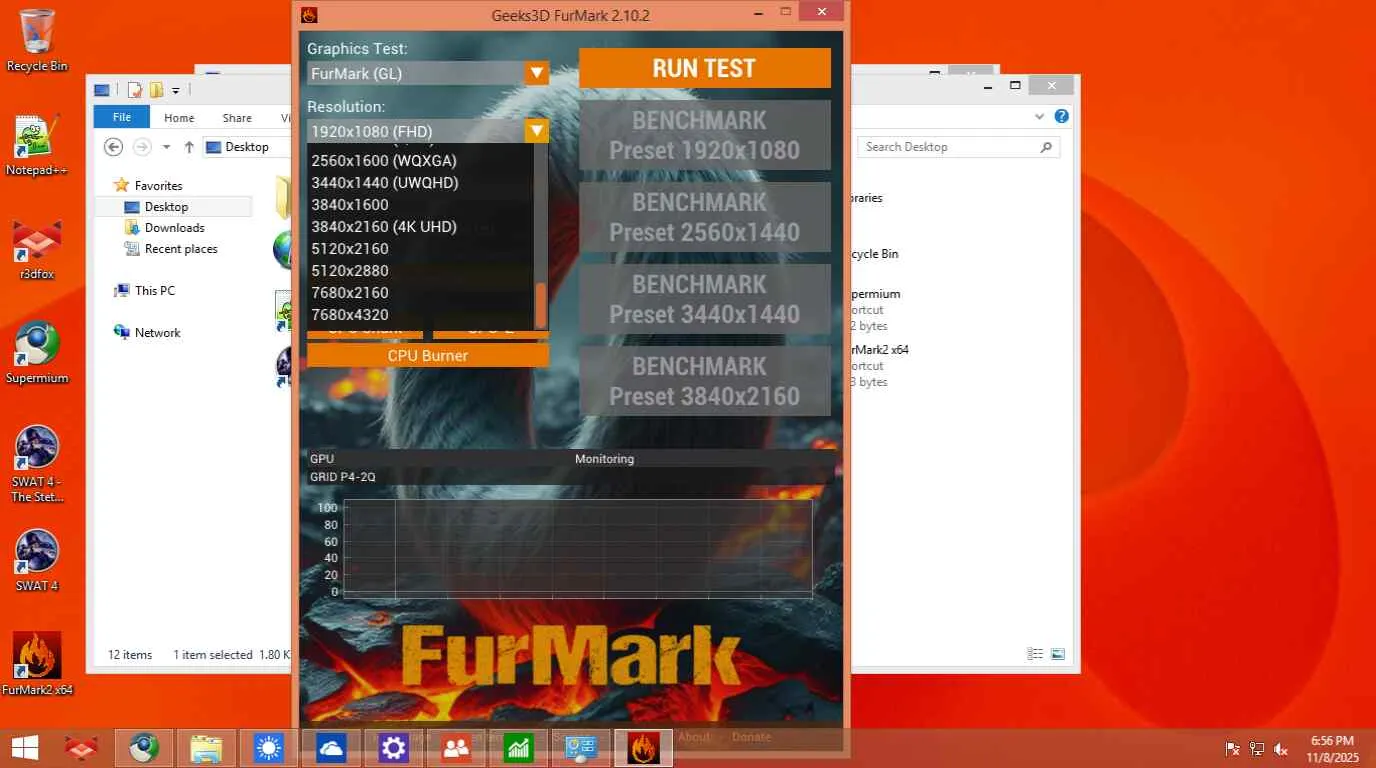The image size is (1376, 768).
Task: Start the BENCHMARK Preset 3840x2160
Action: tap(705, 381)
